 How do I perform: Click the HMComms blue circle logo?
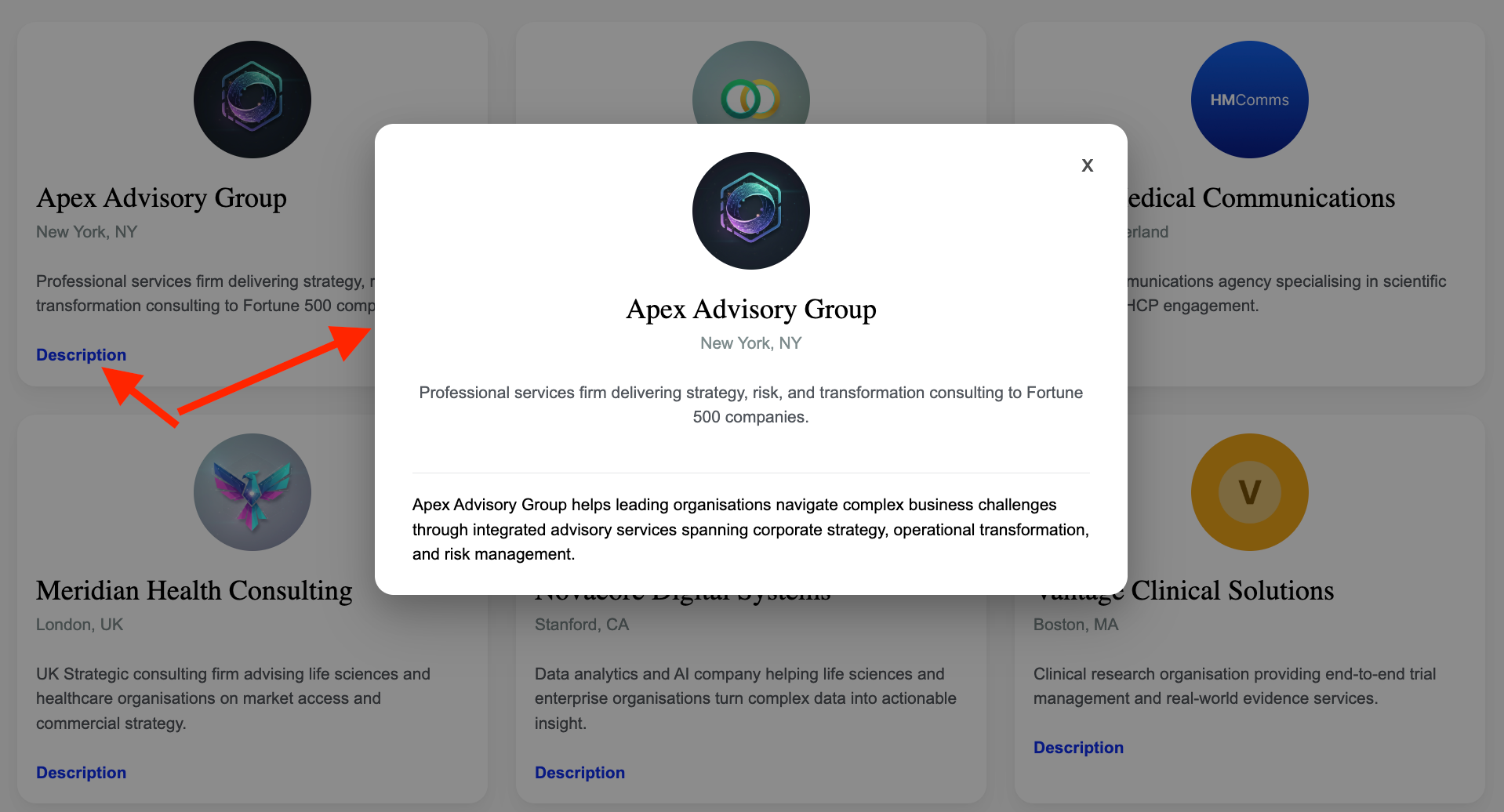pyautogui.click(x=1250, y=100)
